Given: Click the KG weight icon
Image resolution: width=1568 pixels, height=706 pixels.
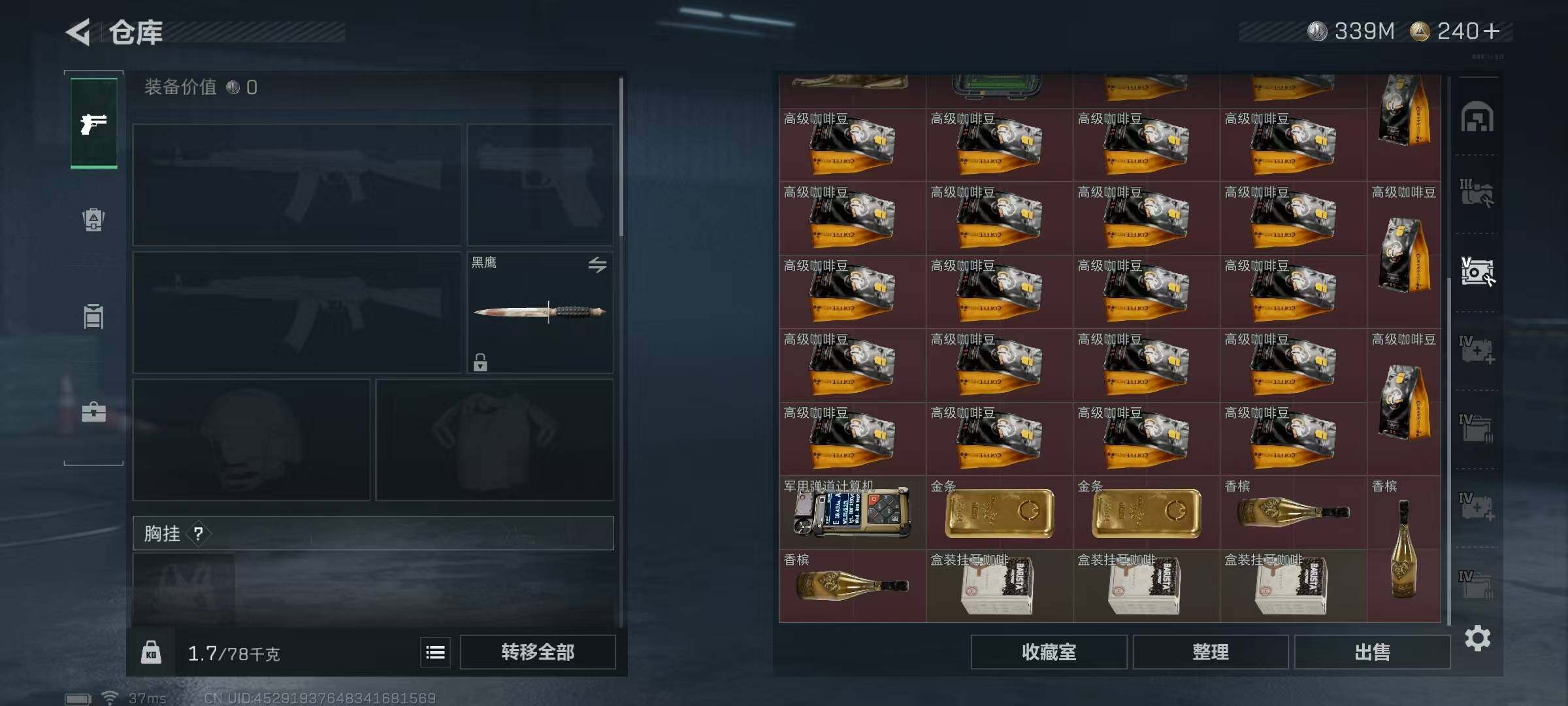Looking at the screenshot, I should click(x=151, y=652).
